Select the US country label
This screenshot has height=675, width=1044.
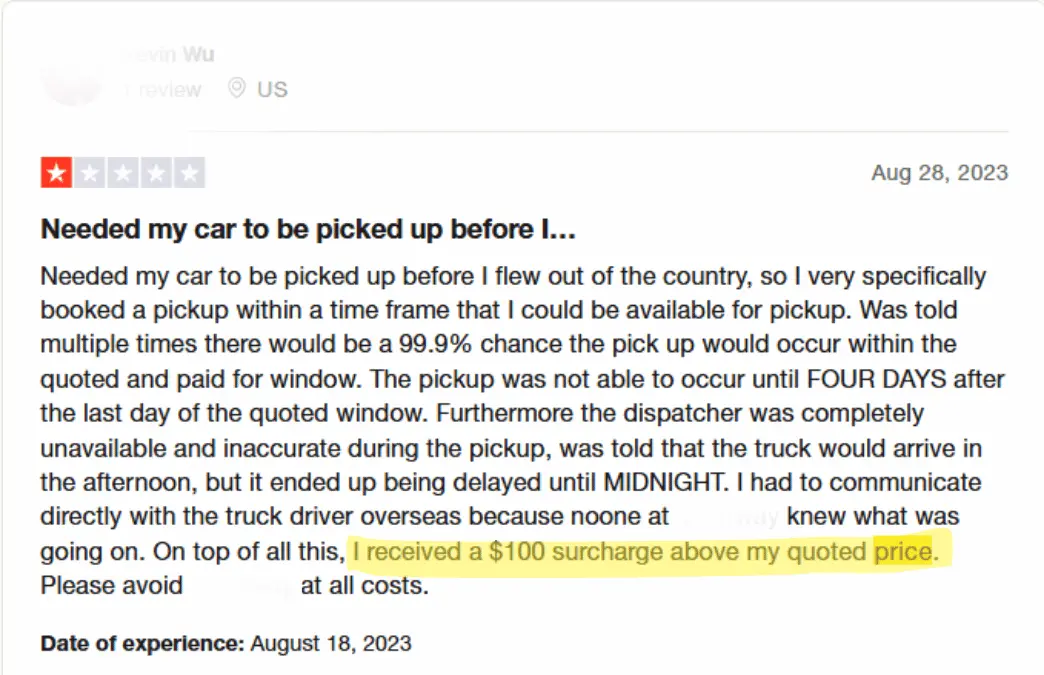pyautogui.click(x=266, y=89)
